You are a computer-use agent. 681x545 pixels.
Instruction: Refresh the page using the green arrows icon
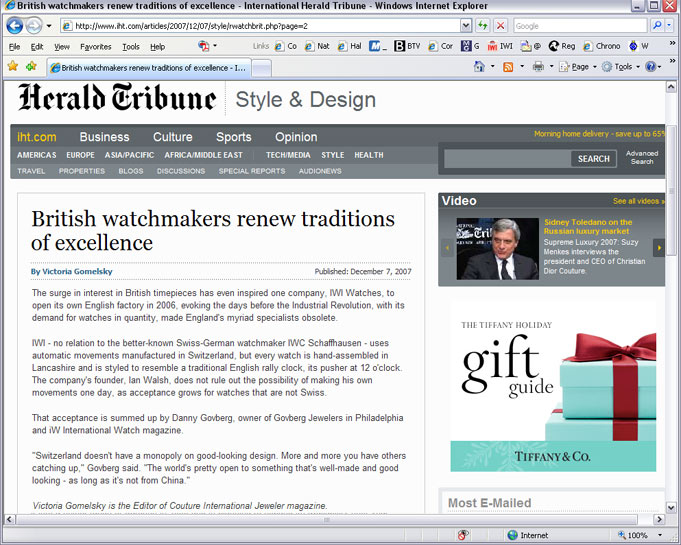point(483,26)
